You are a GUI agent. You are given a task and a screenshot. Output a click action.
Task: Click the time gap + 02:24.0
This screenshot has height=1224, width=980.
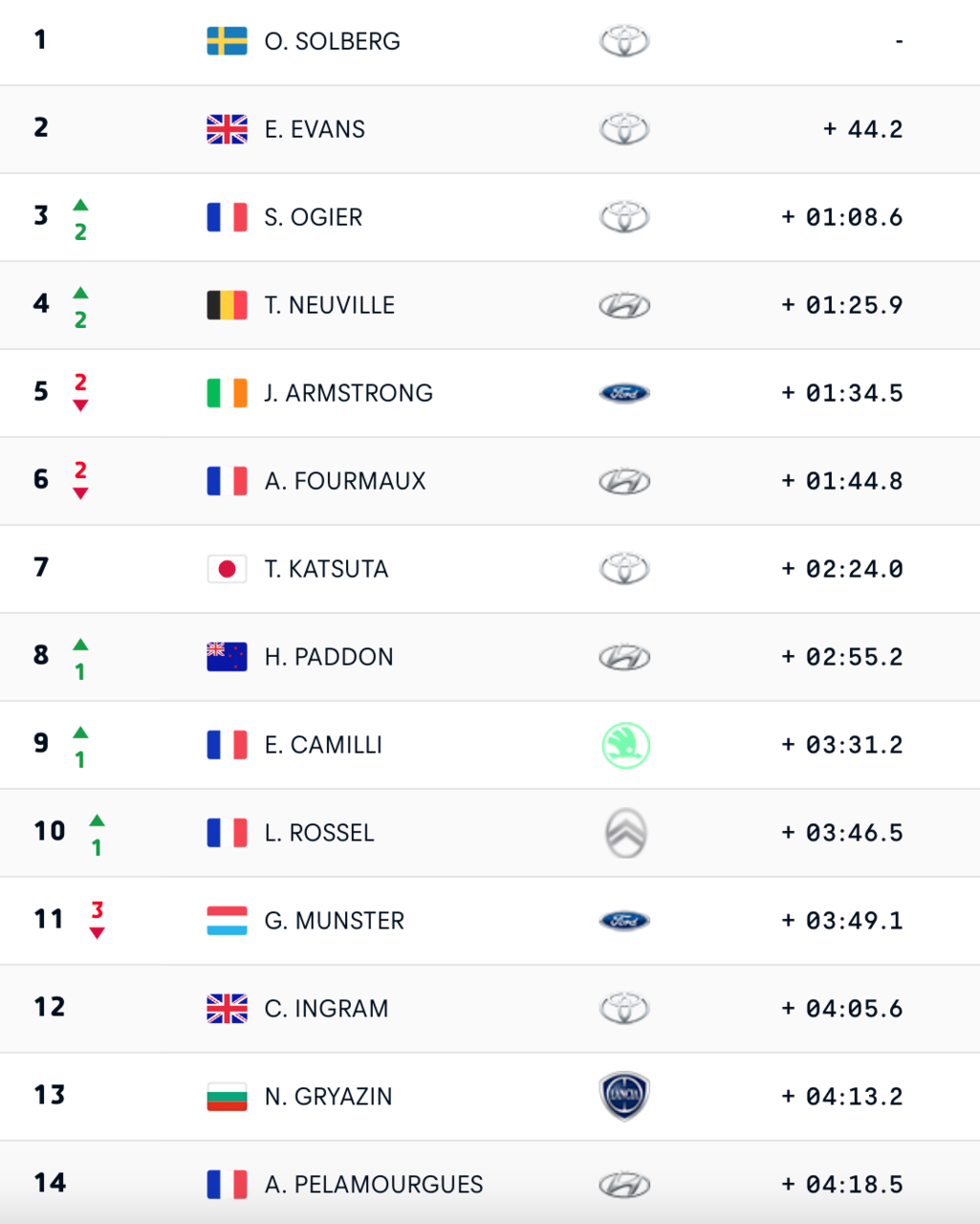click(841, 569)
